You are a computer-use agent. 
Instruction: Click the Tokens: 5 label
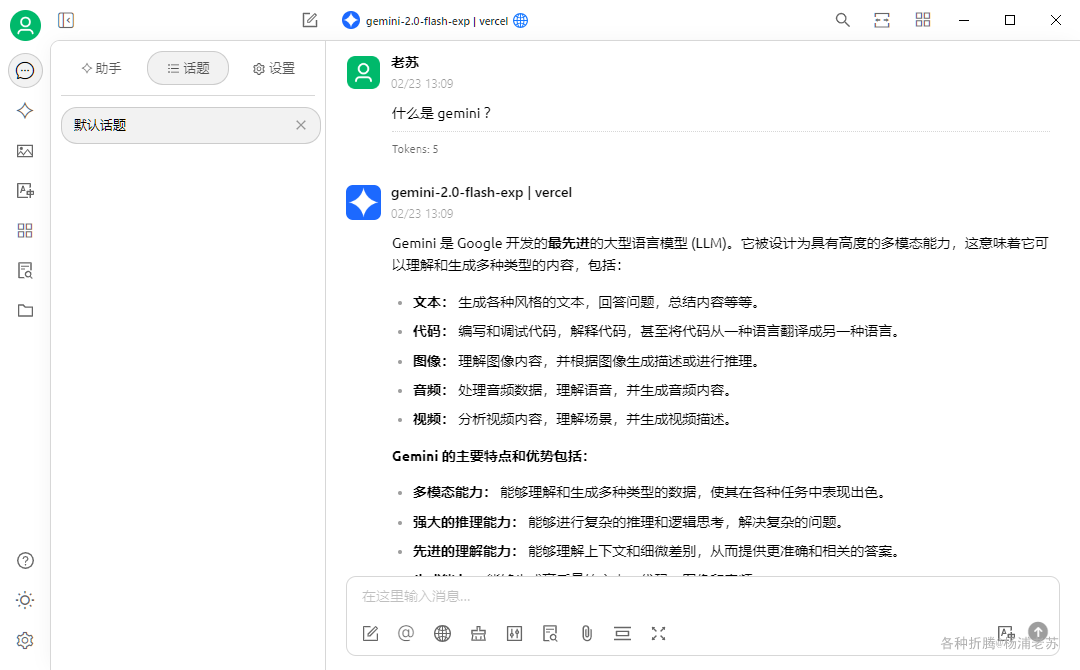[x=415, y=149]
